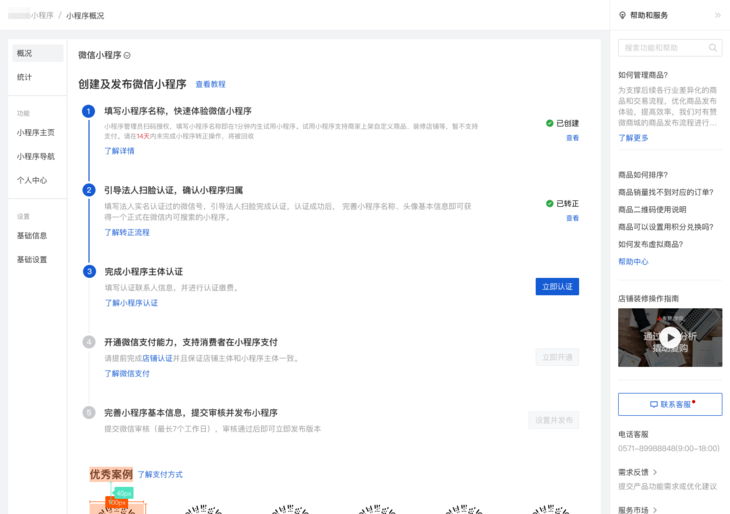Open 基础信息 settings

[x=32, y=236]
